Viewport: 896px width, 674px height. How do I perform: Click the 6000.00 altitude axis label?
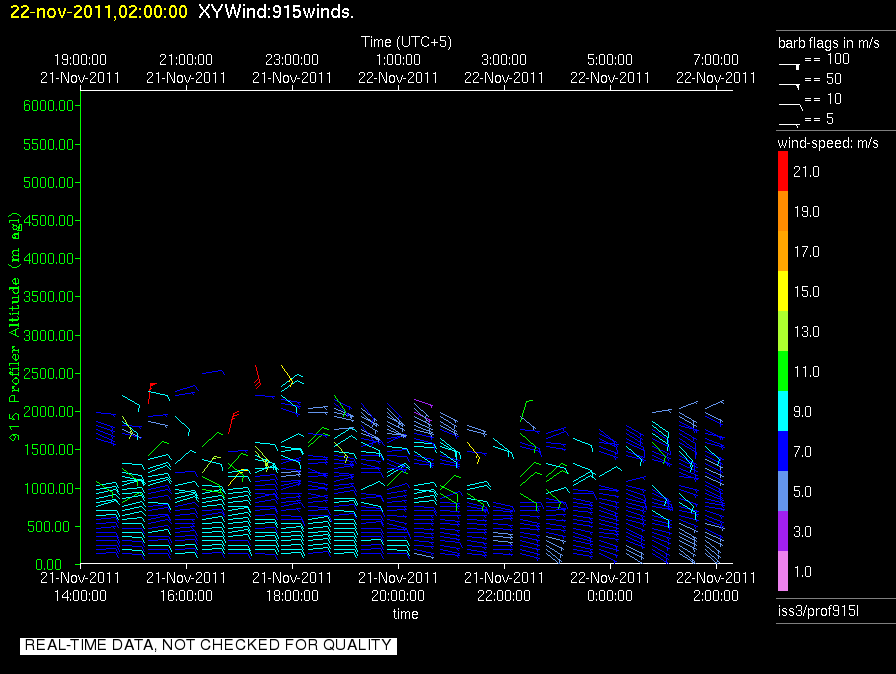click(x=49, y=106)
